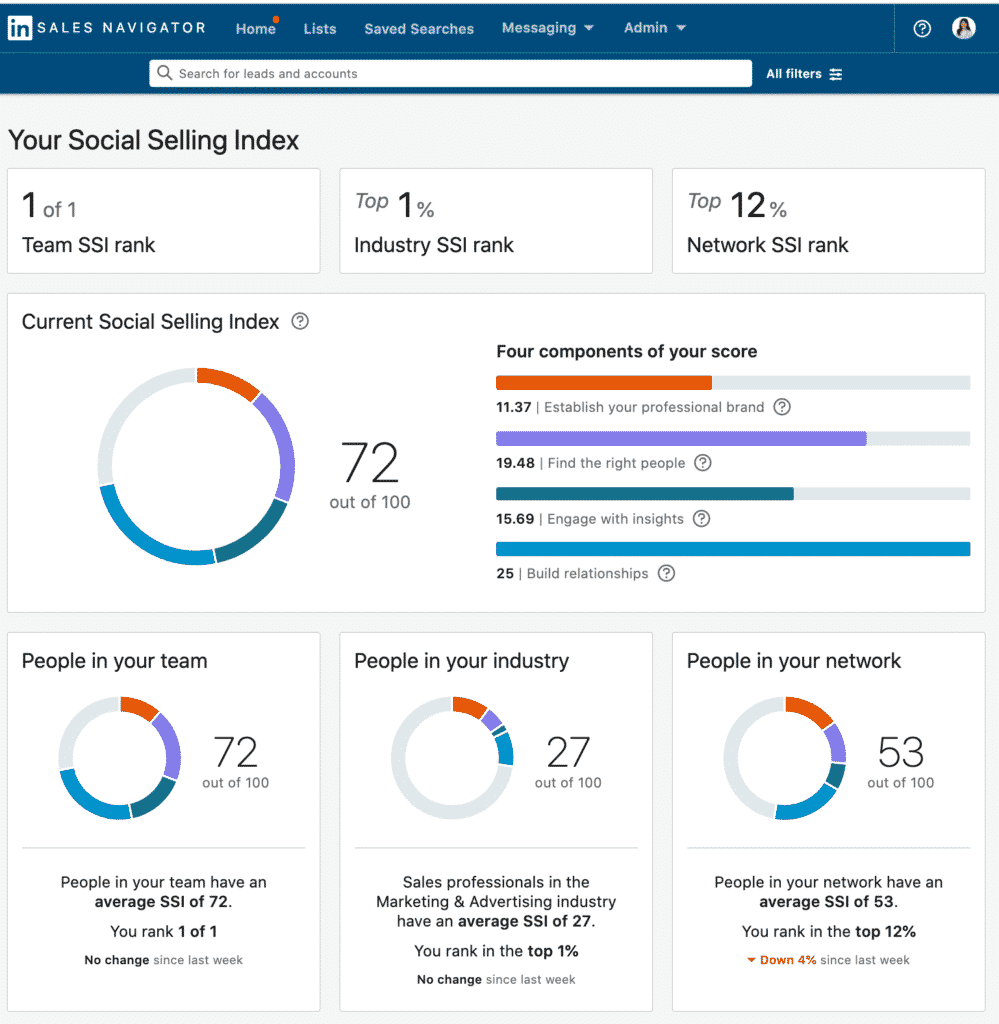
Task: Expand the Admin dropdown
Action: (x=654, y=28)
